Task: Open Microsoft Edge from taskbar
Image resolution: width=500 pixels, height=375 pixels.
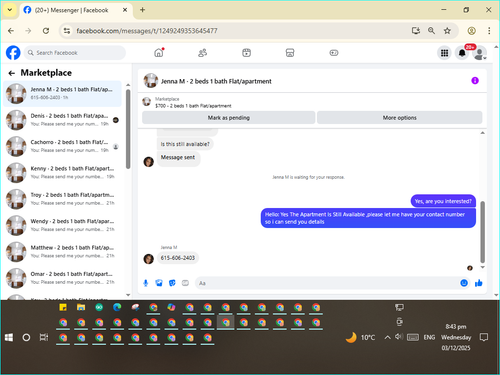Action: (117, 307)
